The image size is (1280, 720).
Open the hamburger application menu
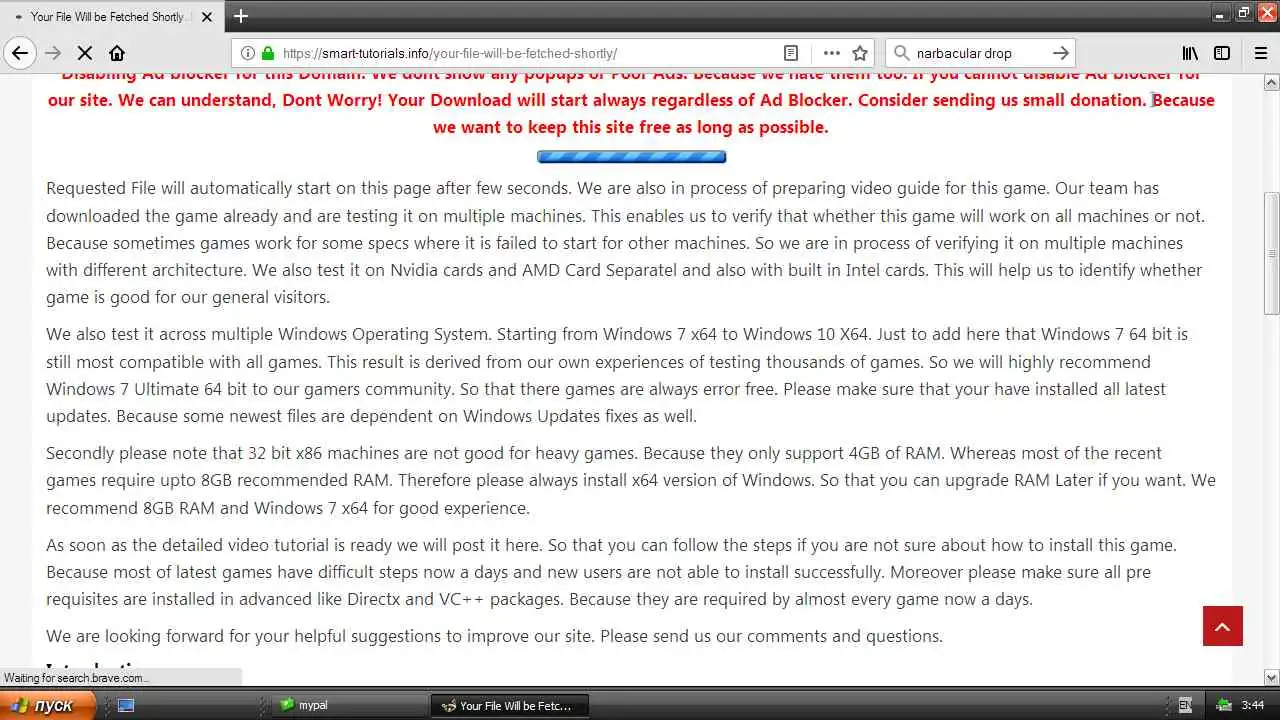coord(1261,53)
